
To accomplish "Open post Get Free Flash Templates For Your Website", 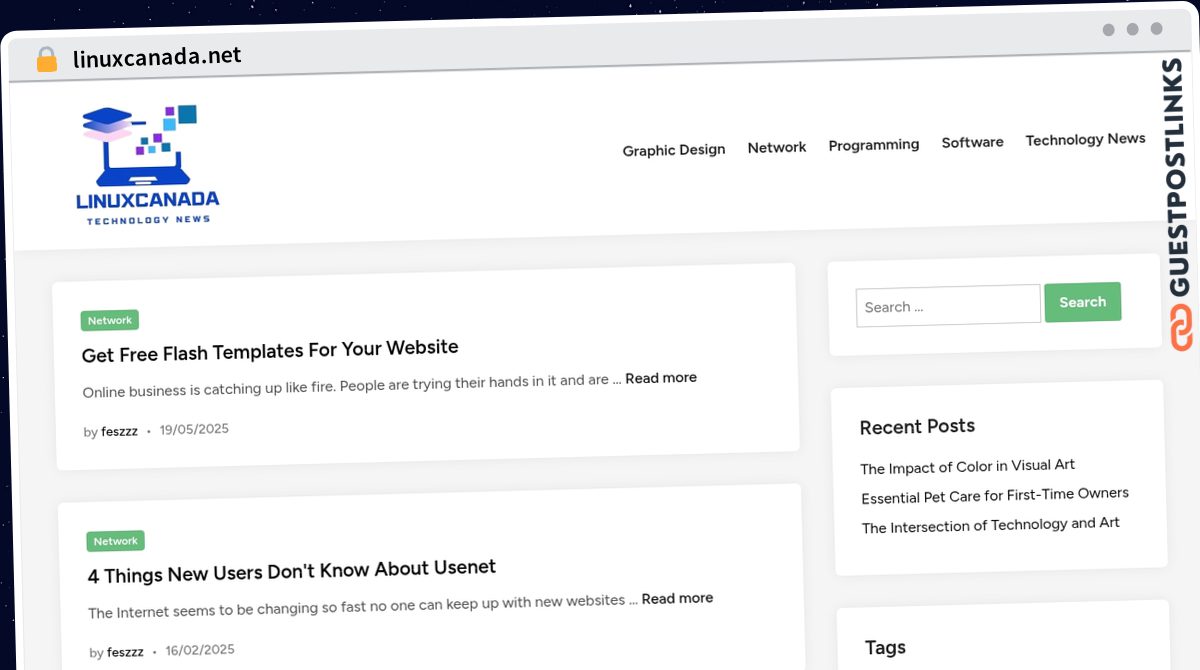I will pyautogui.click(x=270, y=351).
